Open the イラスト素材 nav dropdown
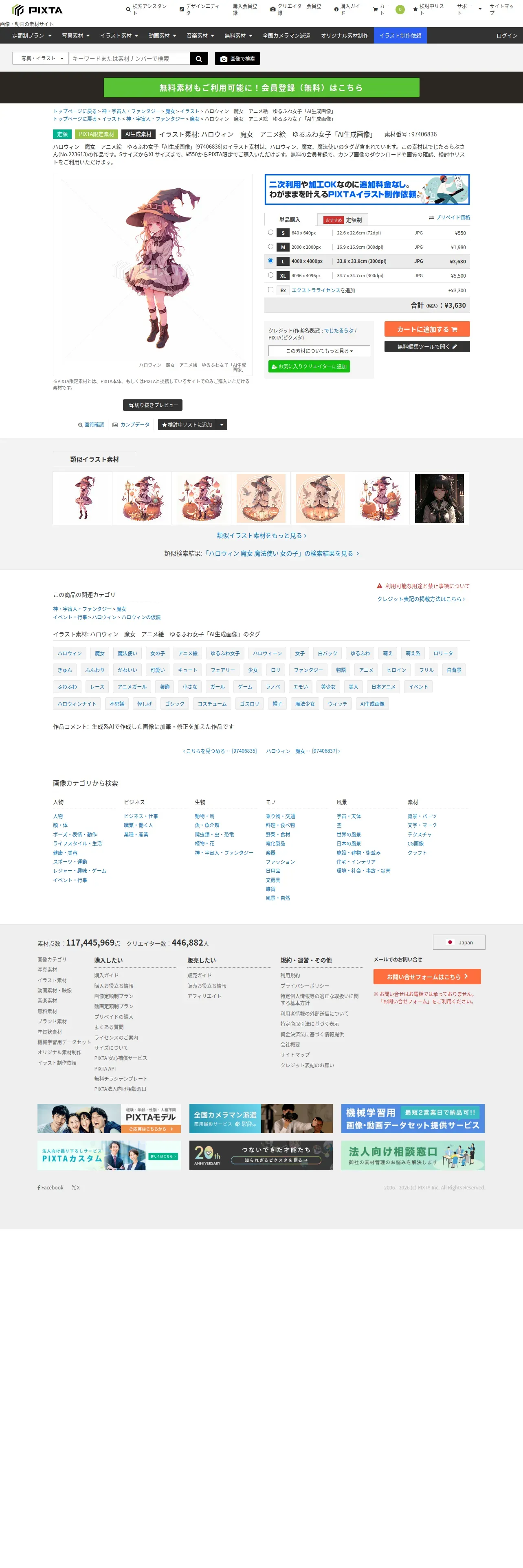523x1568 pixels. point(119,36)
